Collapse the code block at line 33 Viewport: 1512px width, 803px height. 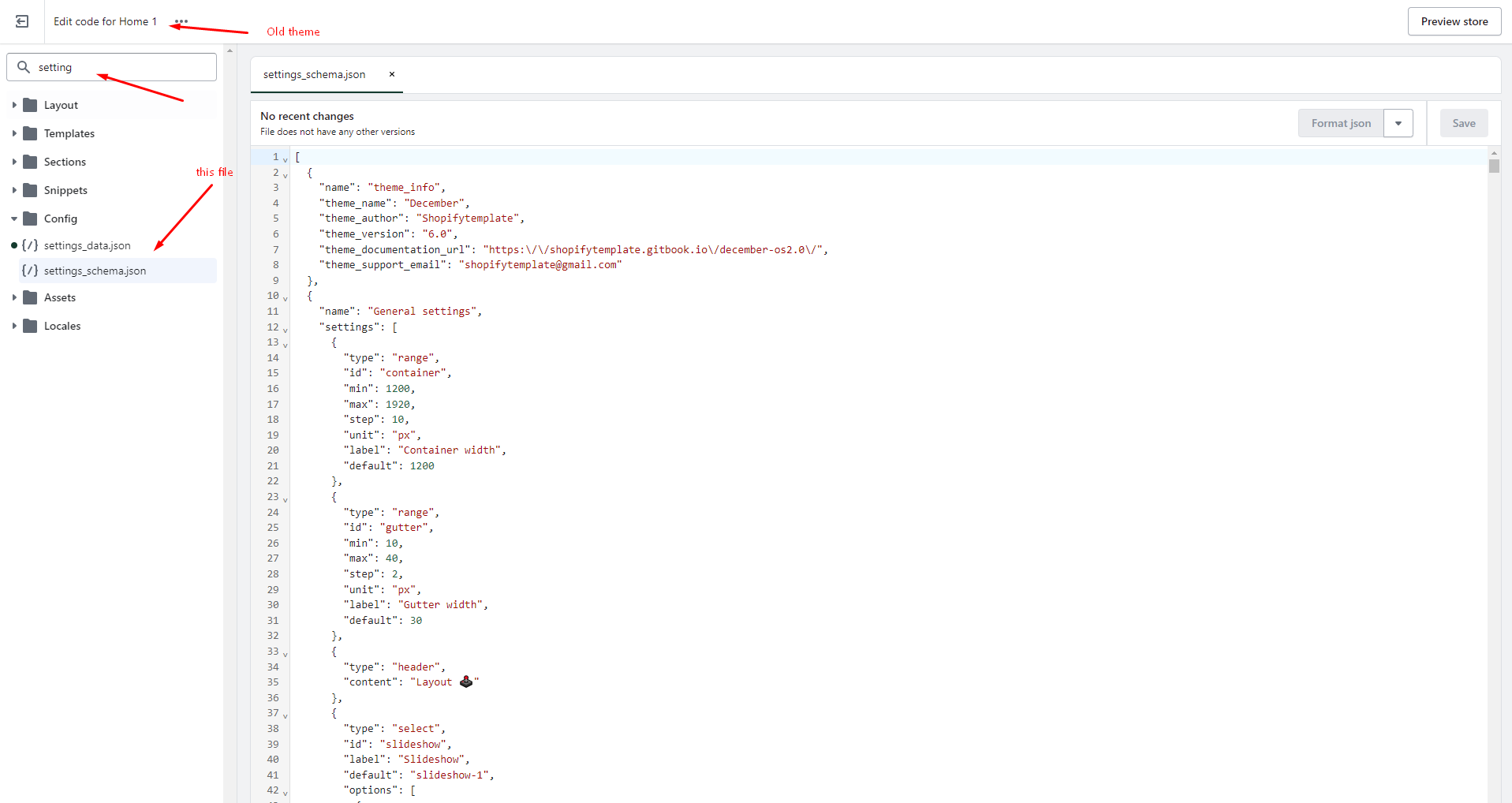click(286, 654)
